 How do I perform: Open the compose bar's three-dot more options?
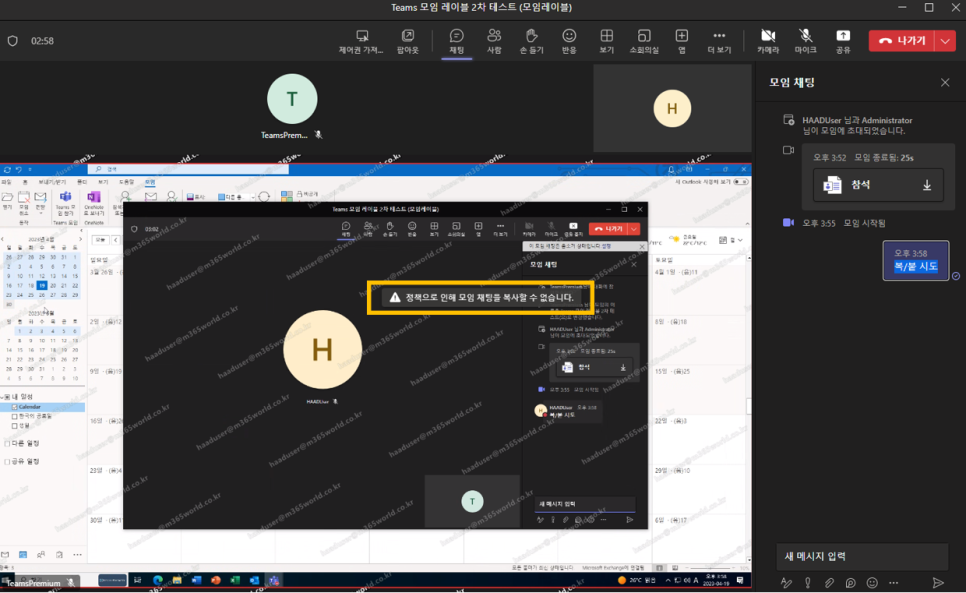(x=893, y=583)
